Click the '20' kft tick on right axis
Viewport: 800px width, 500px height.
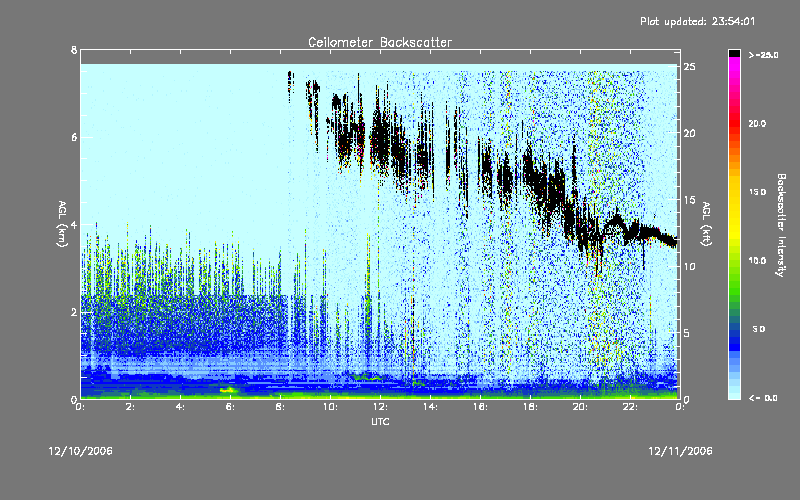(x=689, y=133)
